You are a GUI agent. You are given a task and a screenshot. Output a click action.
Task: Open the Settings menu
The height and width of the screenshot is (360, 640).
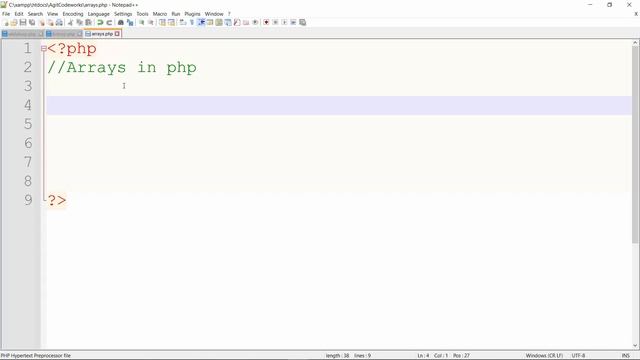click(123, 14)
